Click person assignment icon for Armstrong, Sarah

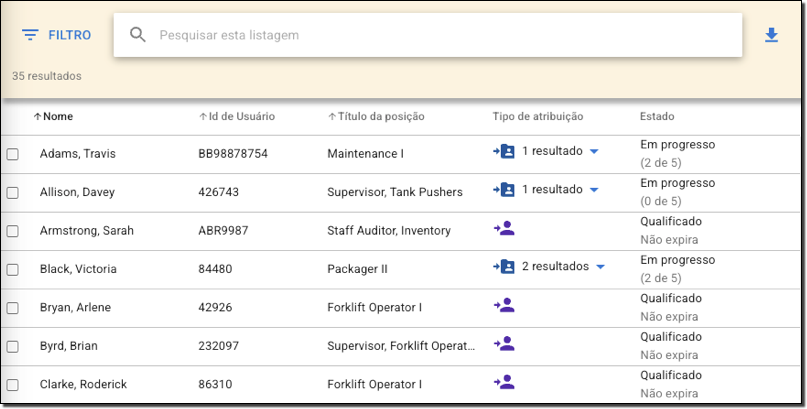pyautogui.click(x=504, y=229)
